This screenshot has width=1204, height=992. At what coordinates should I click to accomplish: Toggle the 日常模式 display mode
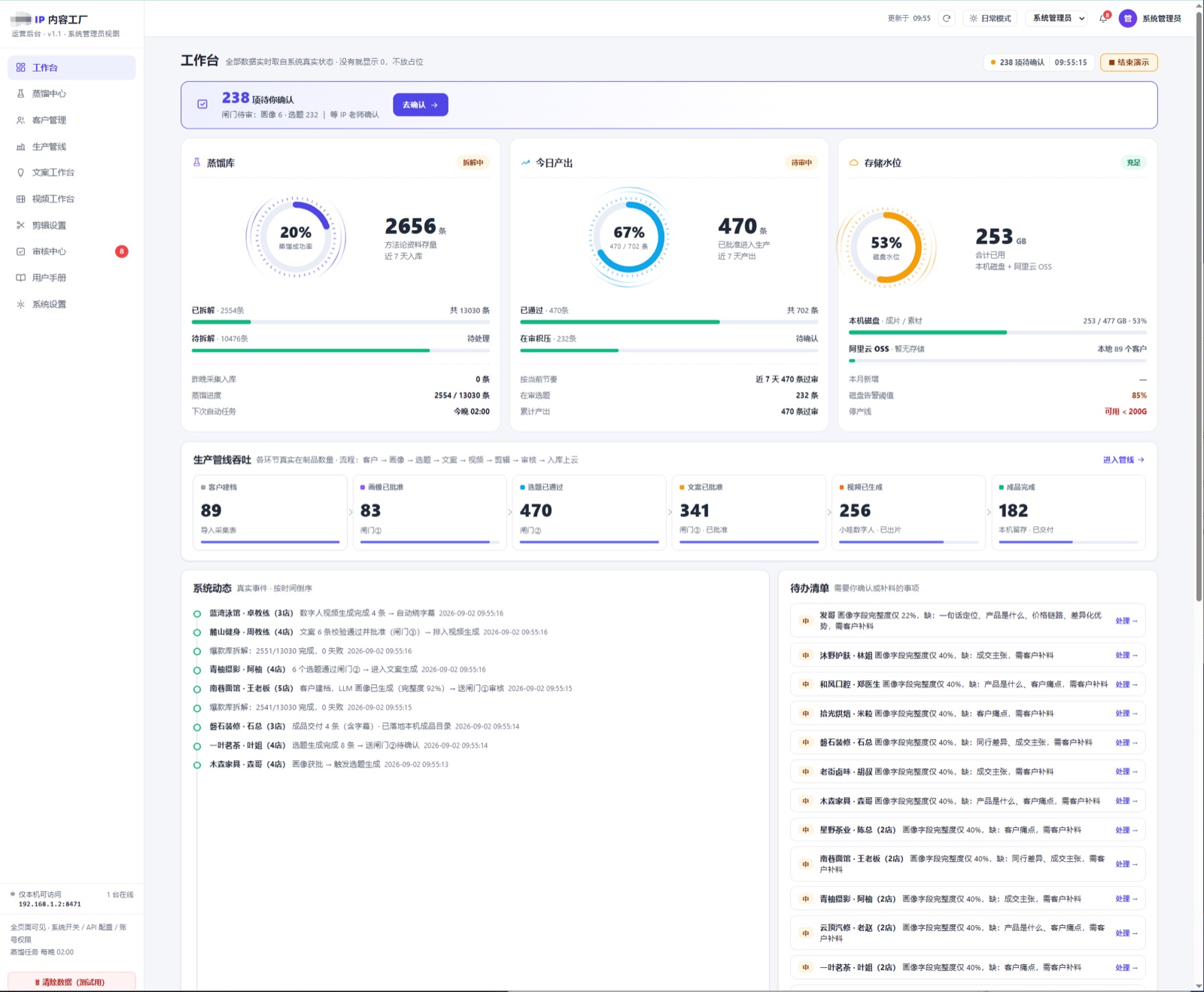coord(990,18)
